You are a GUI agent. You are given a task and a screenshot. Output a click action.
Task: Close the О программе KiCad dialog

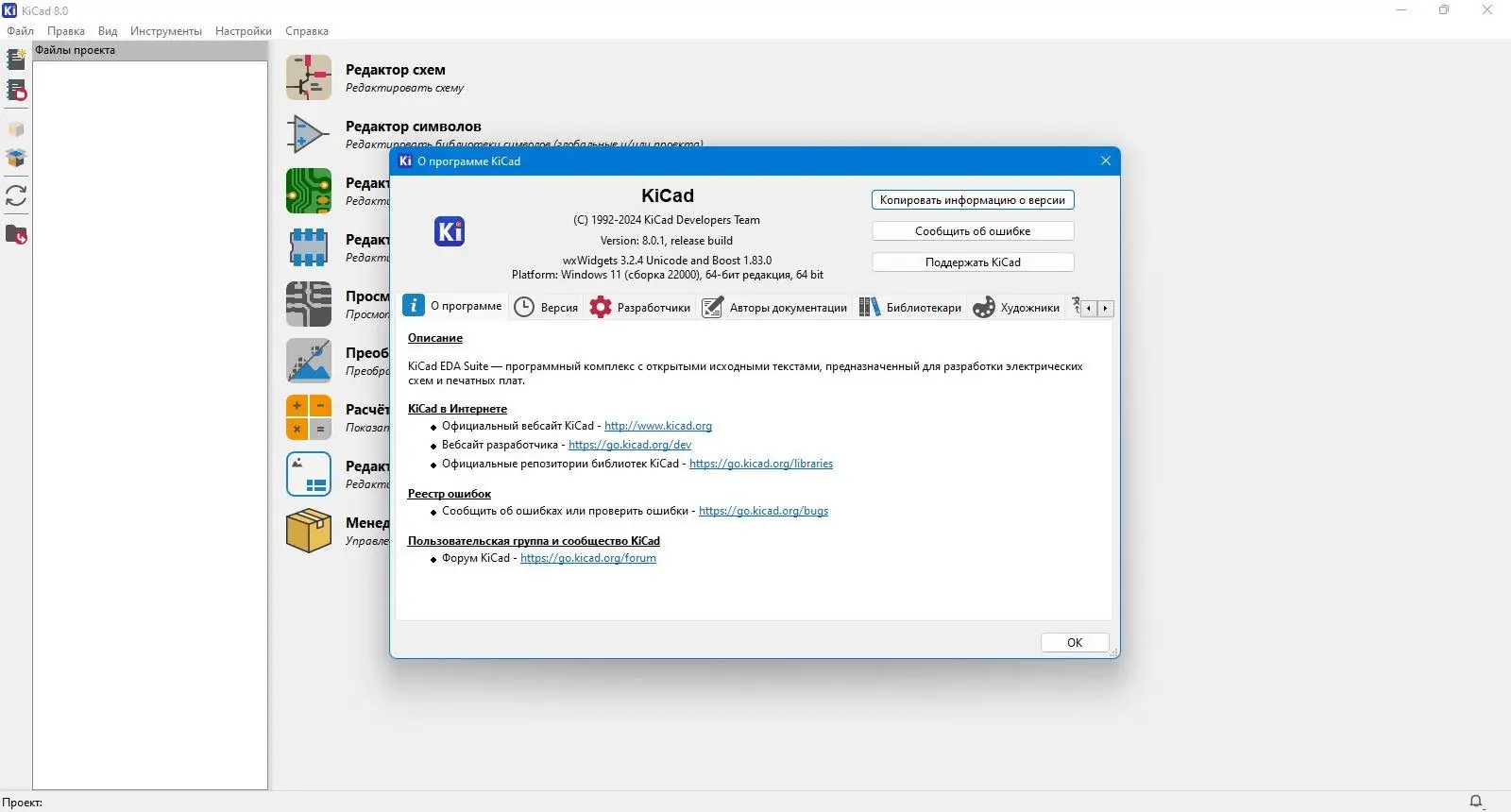1106,161
